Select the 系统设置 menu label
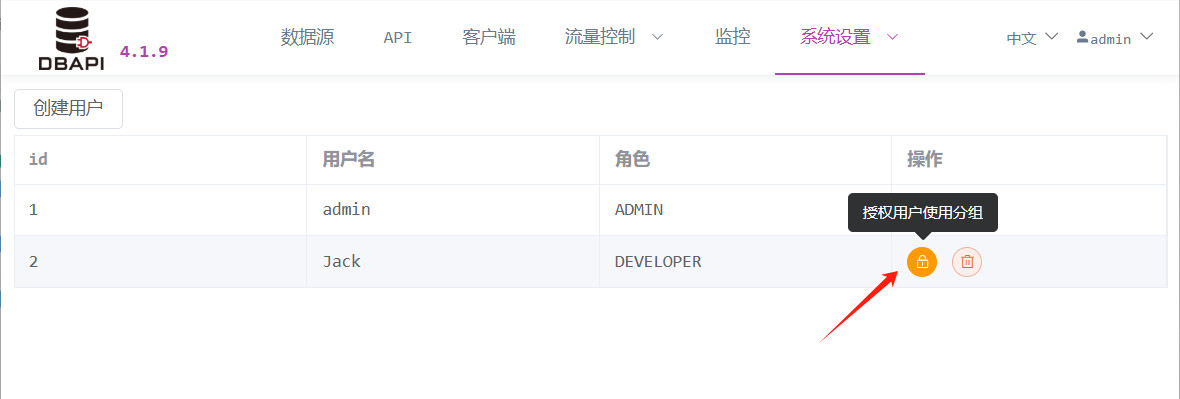Image resolution: width=1180 pixels, height=399 pixels. (835, 37)
